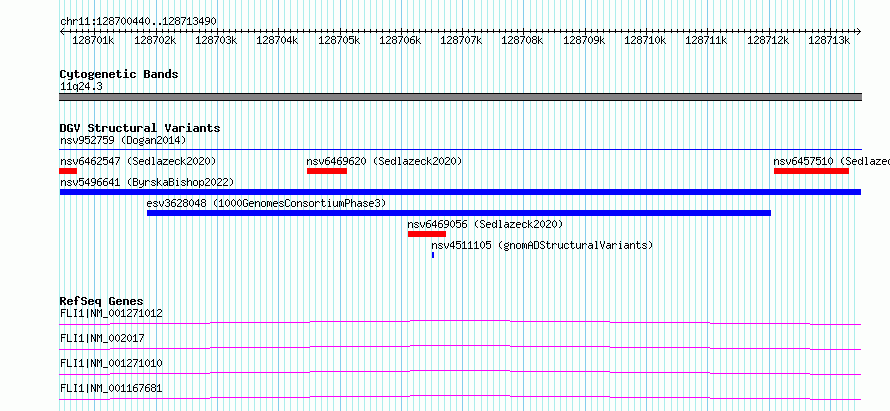Click the FLI1 NM_001271012 magenta gene line

pos(460,322)
